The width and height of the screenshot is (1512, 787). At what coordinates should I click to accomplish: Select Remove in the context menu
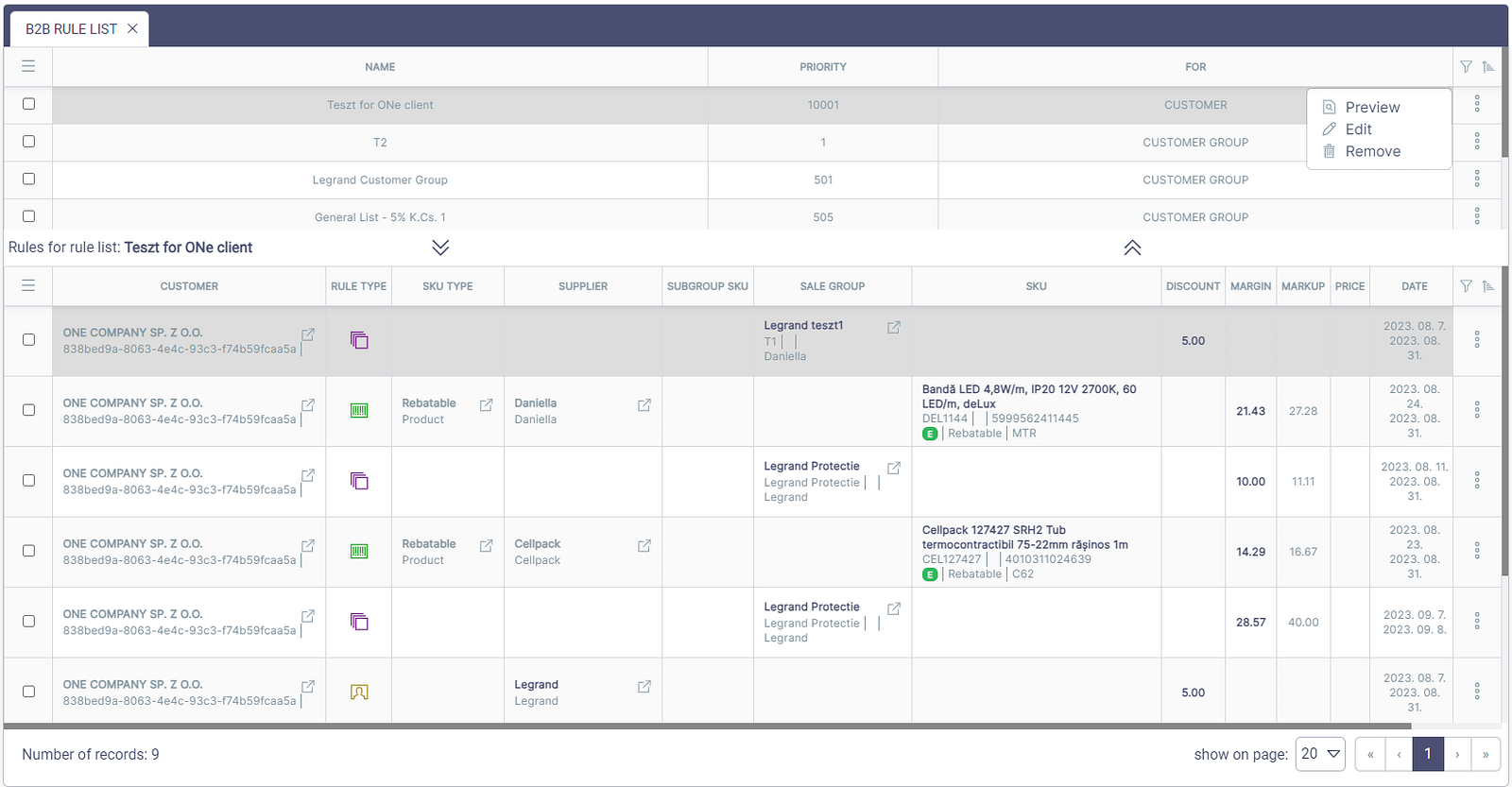click(1372, 151)
